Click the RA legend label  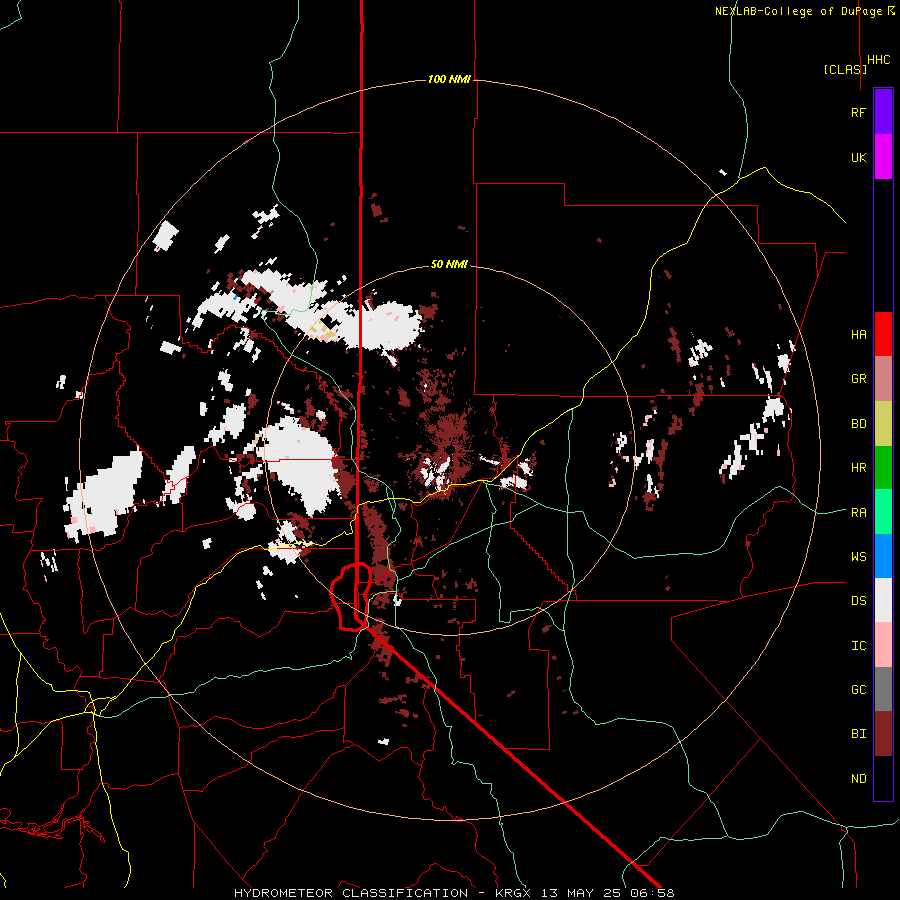point(858,512)
